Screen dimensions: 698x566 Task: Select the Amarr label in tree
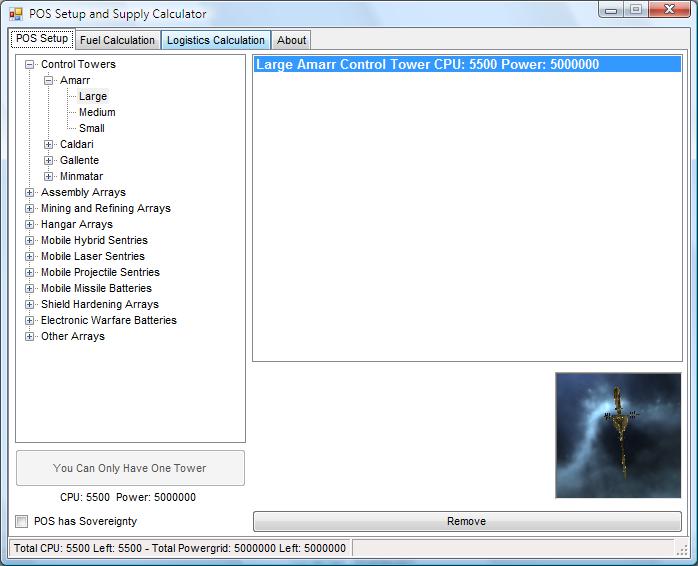[75, 80]
